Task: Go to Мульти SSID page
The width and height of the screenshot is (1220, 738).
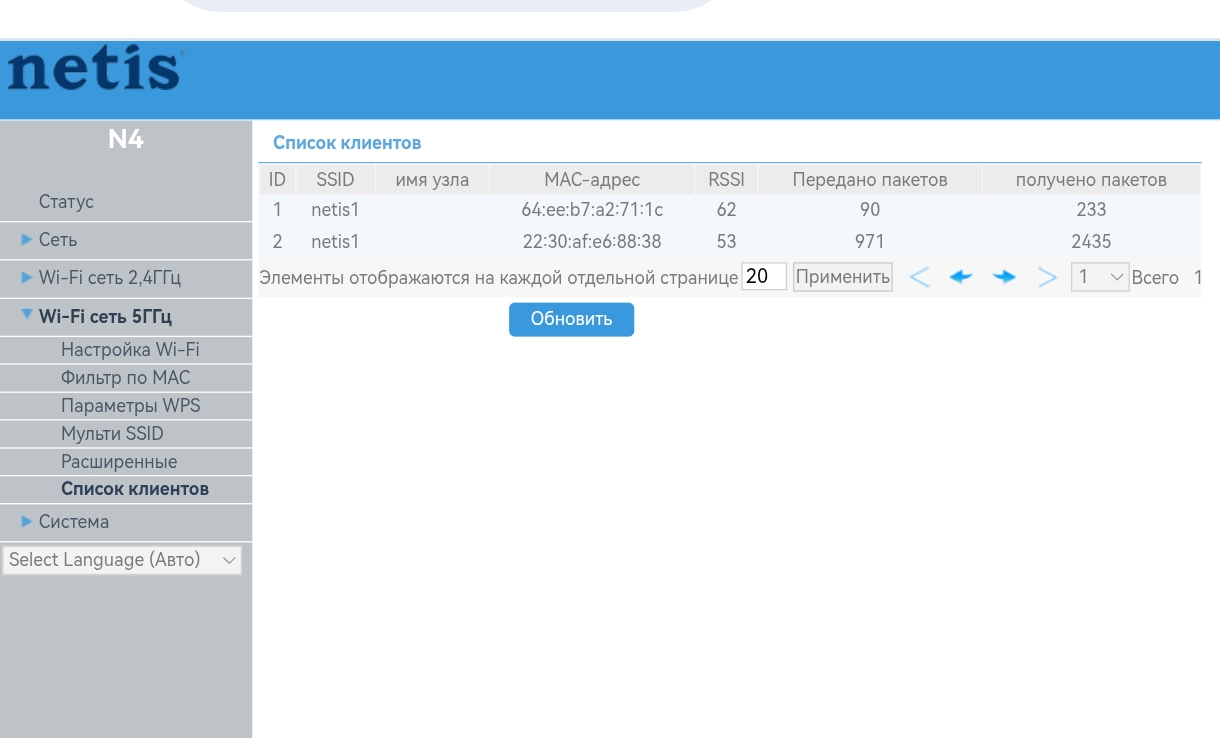Action: (112, 434)
